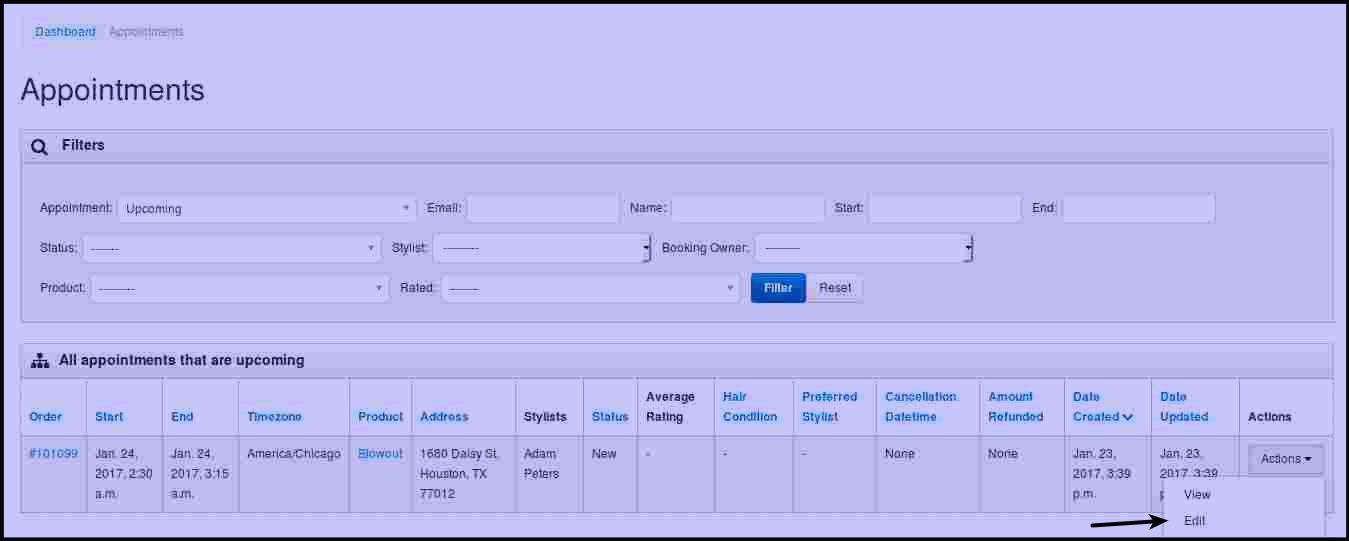Expand the Booking Owner dropdown
Screen dimensions: 1349x541
point(864,248)
